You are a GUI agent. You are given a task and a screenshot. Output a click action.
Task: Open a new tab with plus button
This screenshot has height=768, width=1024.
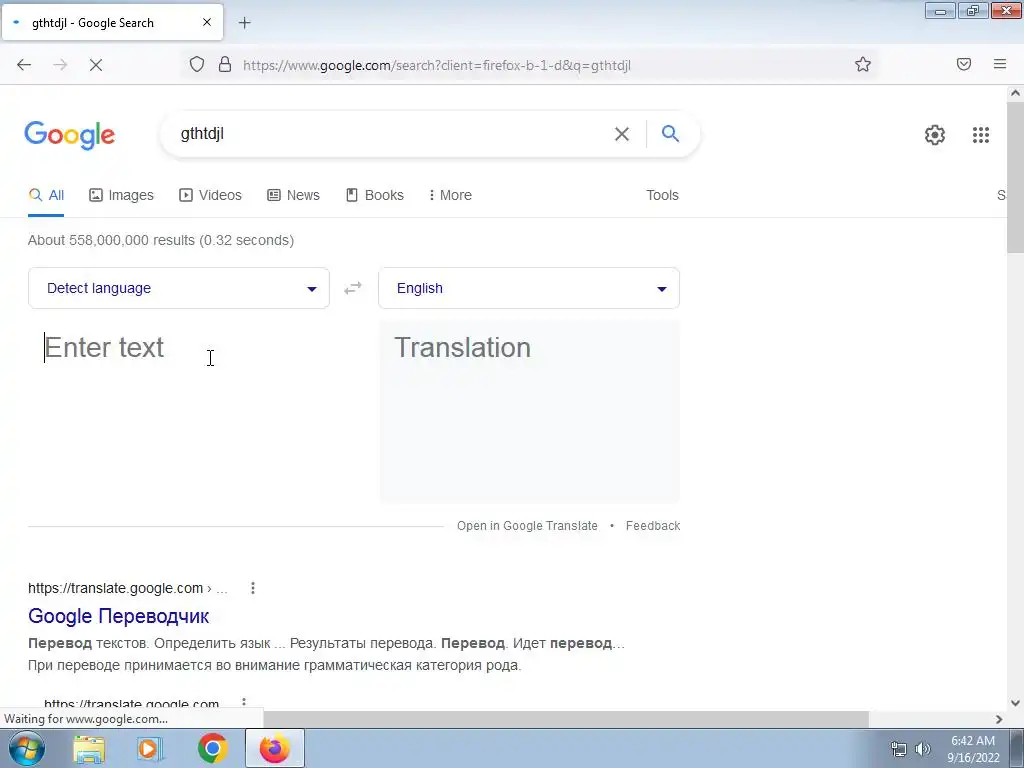(x=245, y=23)
